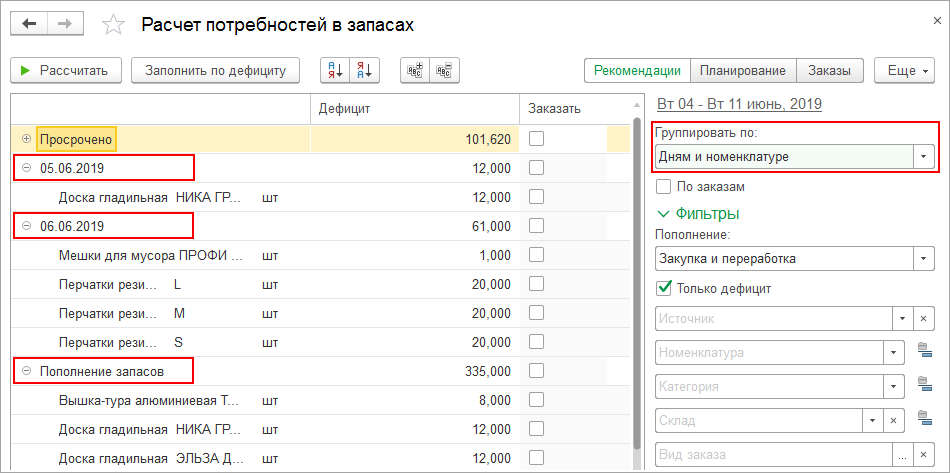Click the forward navigation arrow
The width and height of the screenshot is (950, 473).
tap(64, 24)
